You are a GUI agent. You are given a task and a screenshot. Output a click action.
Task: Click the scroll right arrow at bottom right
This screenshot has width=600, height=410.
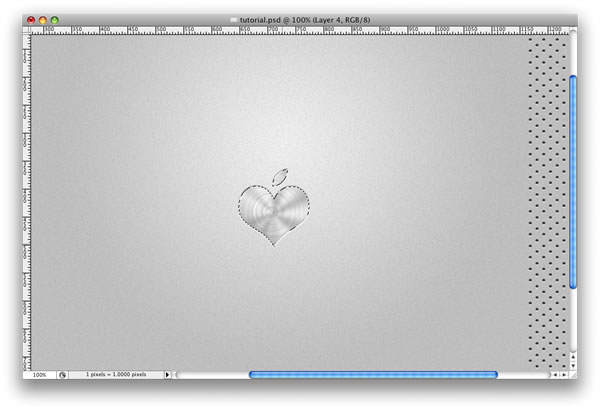tap(564, 375)
